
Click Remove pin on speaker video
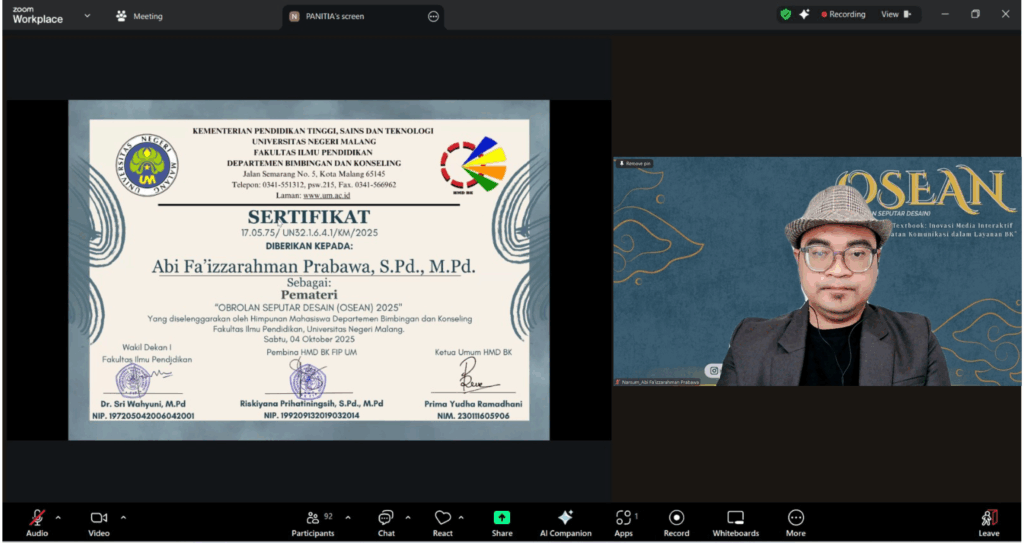click(635, 163)
